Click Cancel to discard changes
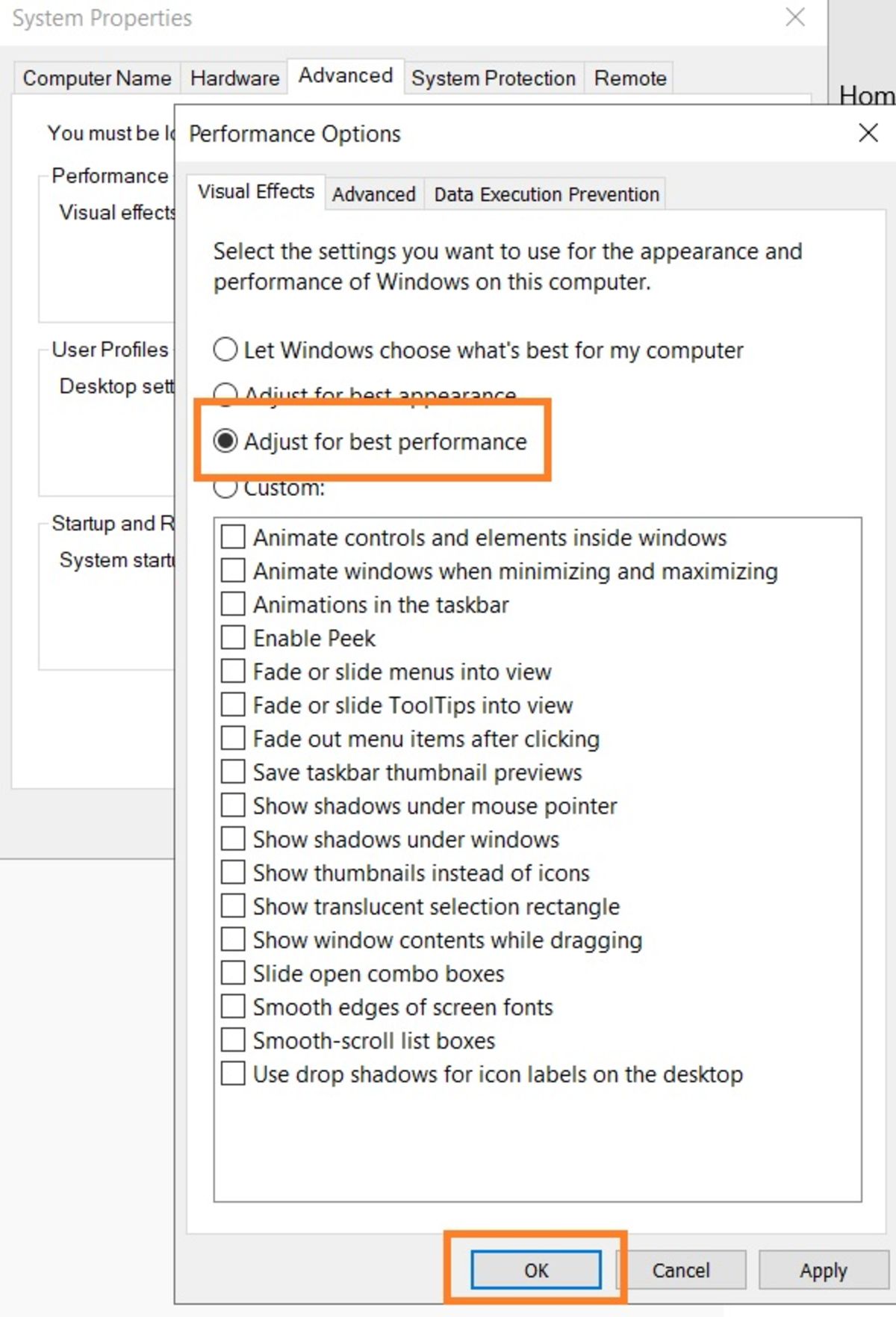Screen dimensions: 896x1317 [x=680, y=1270]
